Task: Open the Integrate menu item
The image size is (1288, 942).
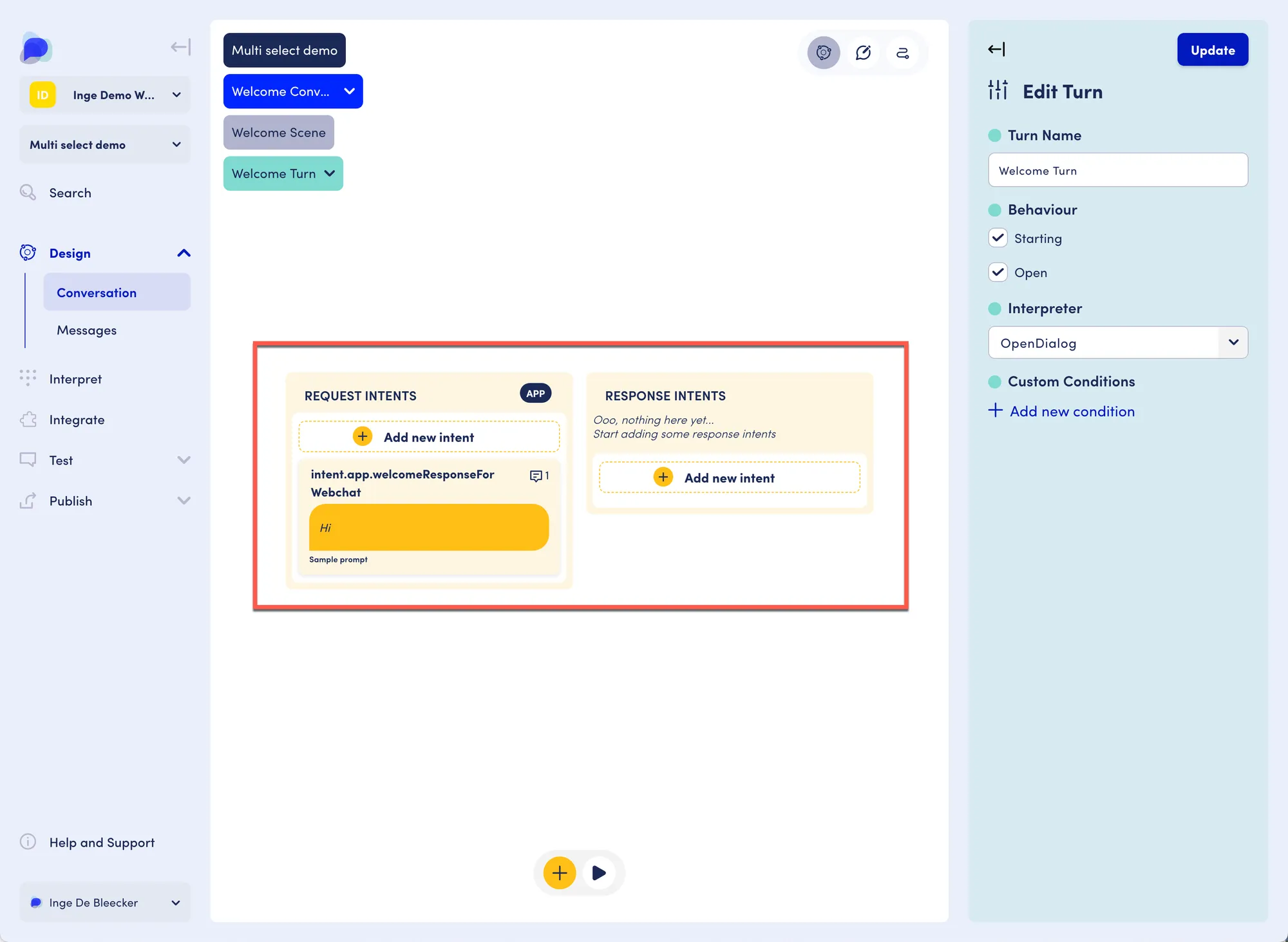Action: click(x=77, y=419)
